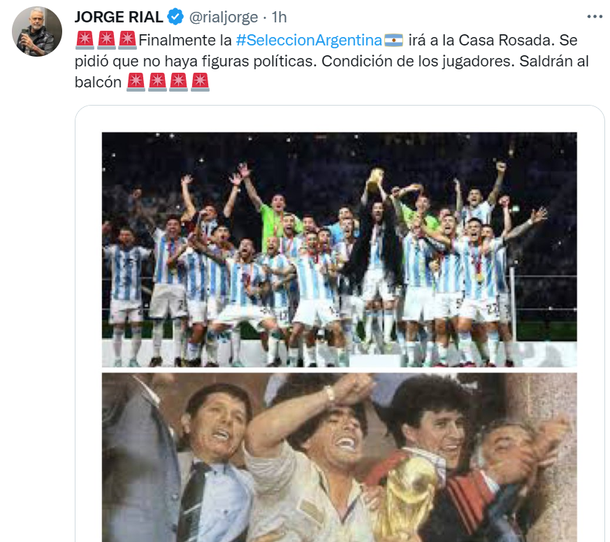610x542 pixels.
Task: Open the tweet via 1h timestamp
Action: click(x=279, y=17)
